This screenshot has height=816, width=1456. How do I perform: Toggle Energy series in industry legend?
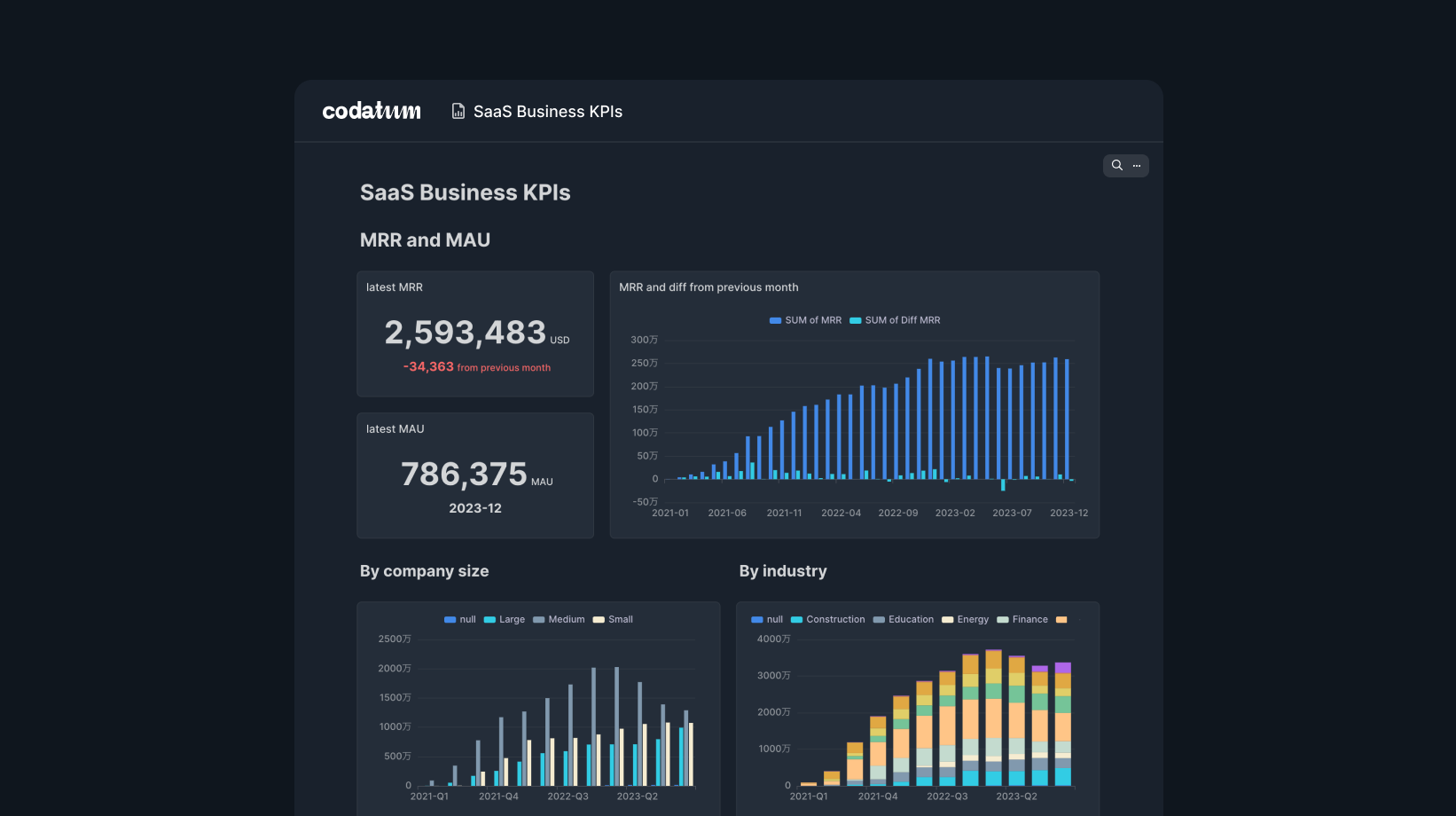(x=965, y=619)
